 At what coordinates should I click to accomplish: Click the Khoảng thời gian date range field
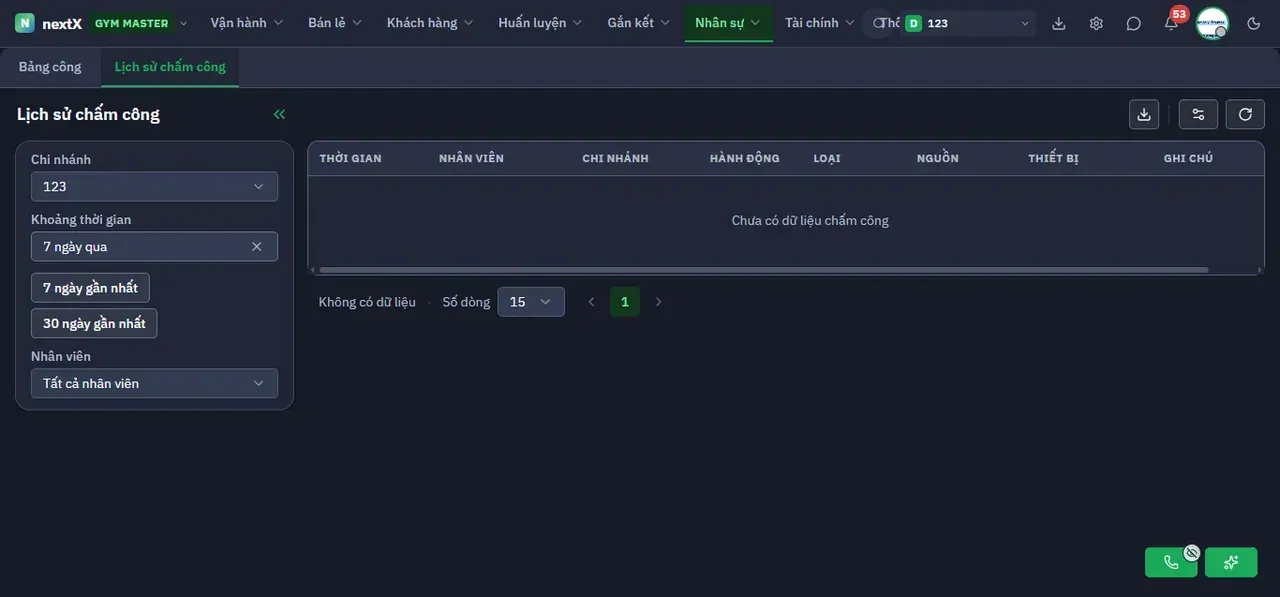(x=154, y=247)
